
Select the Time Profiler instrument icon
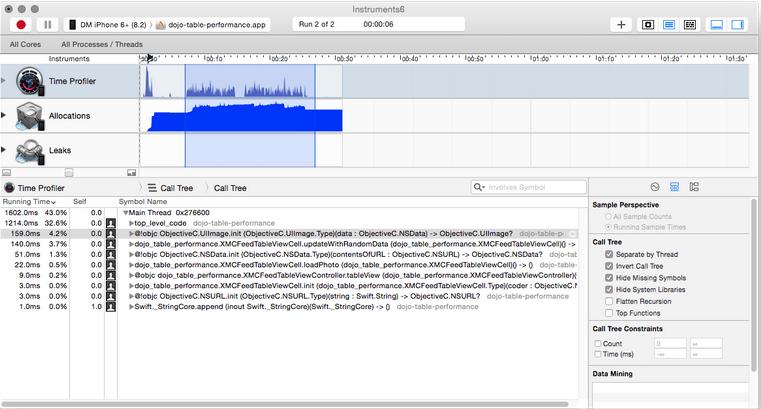click(30, 81)
